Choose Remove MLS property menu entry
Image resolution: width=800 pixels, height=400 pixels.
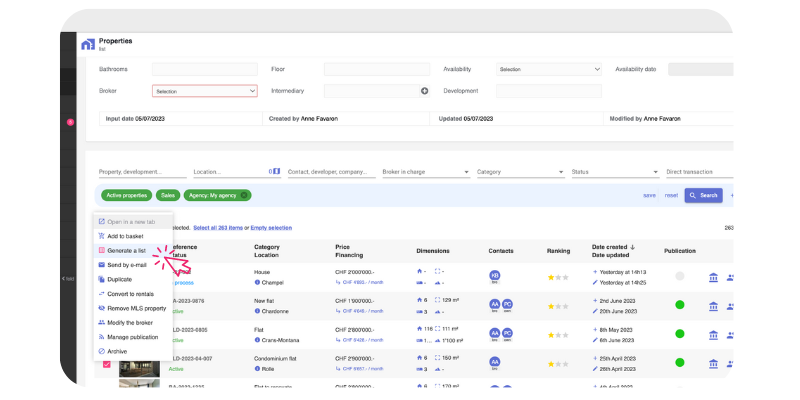[x=133, y=308]
